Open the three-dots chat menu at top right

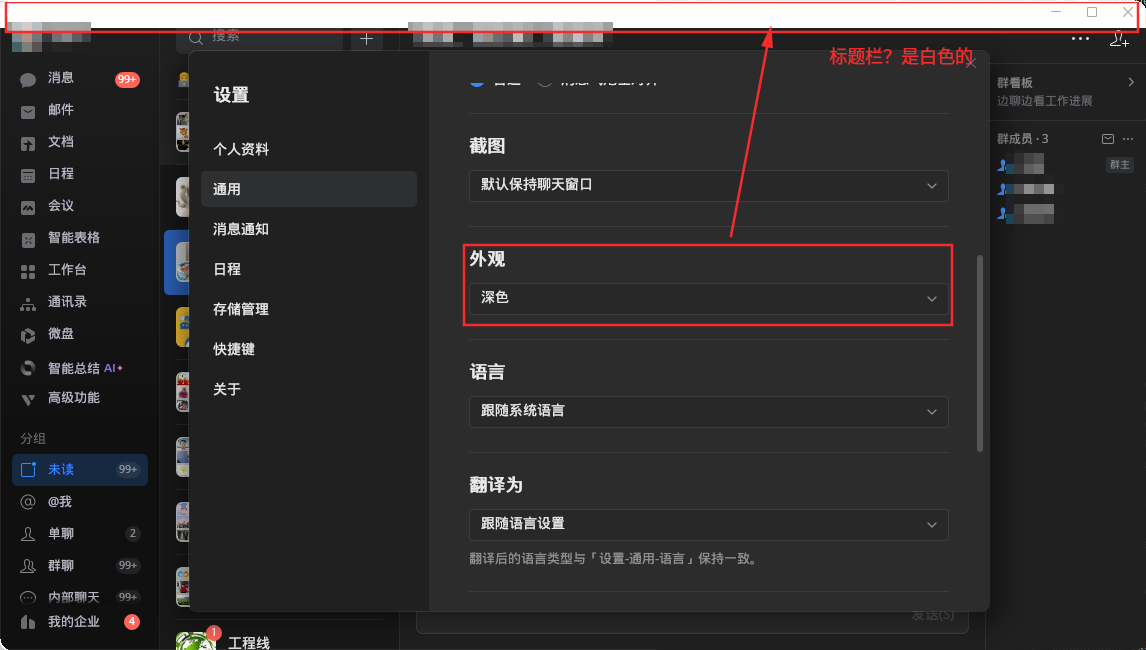coord(1080,39)
